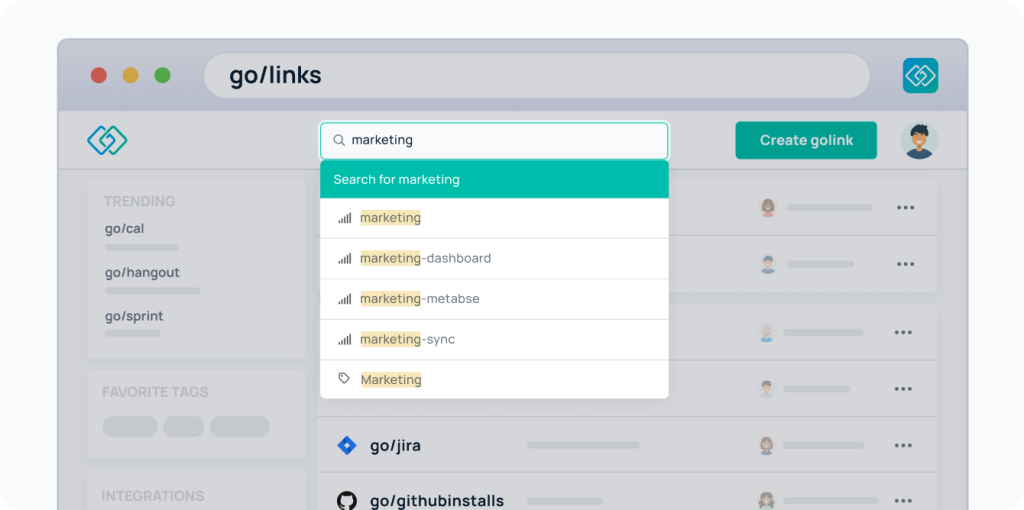Open the go/sprint trending link
This screenshot has height=510, width=1024.
coord(134,316)
